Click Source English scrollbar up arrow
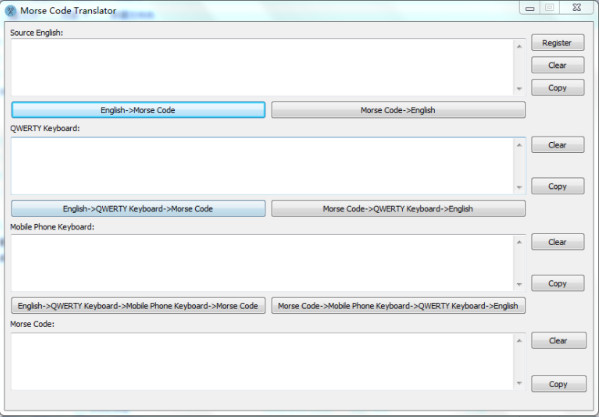Screen dimensions: 599x417 (519, 47)
